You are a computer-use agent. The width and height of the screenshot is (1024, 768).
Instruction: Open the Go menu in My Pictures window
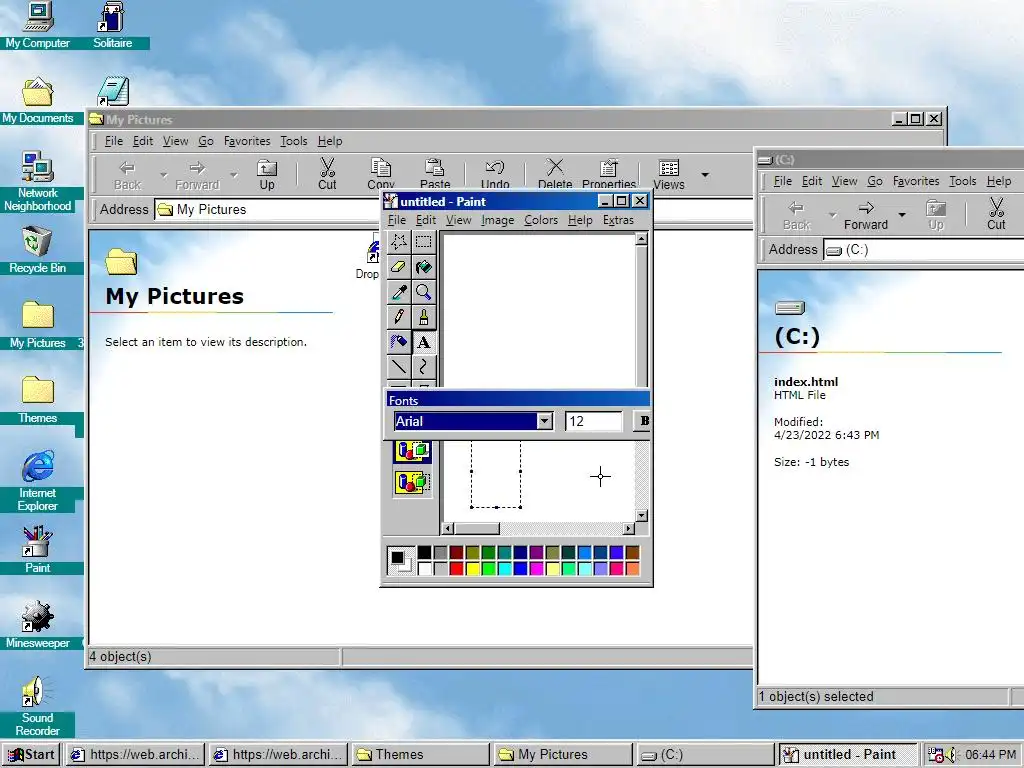206,141
